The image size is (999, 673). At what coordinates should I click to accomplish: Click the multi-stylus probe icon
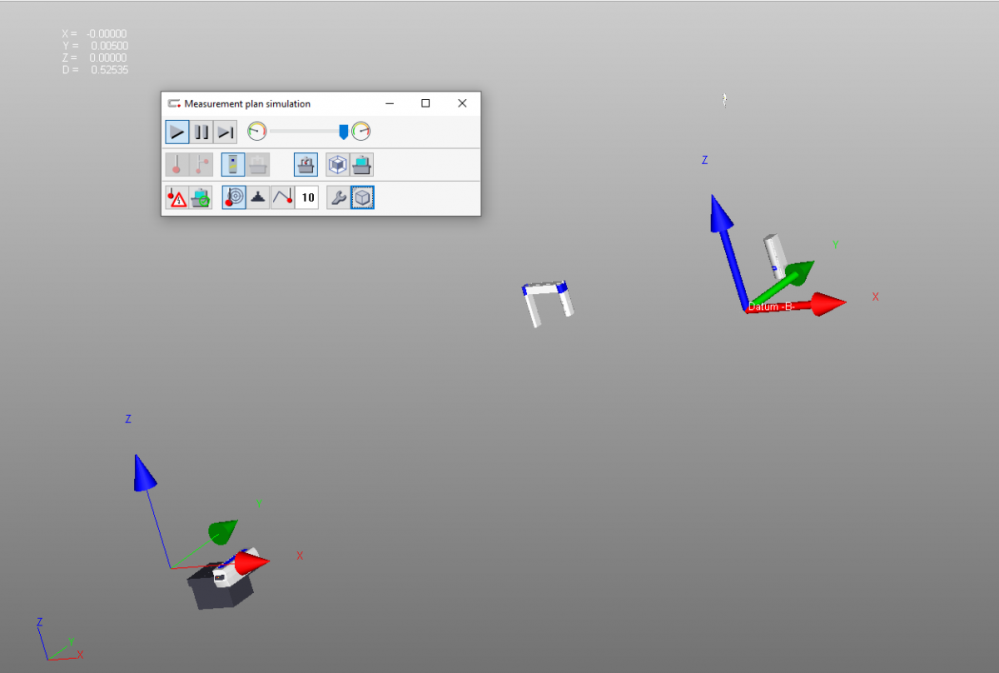pyautogui.click(x=201, y=164)
